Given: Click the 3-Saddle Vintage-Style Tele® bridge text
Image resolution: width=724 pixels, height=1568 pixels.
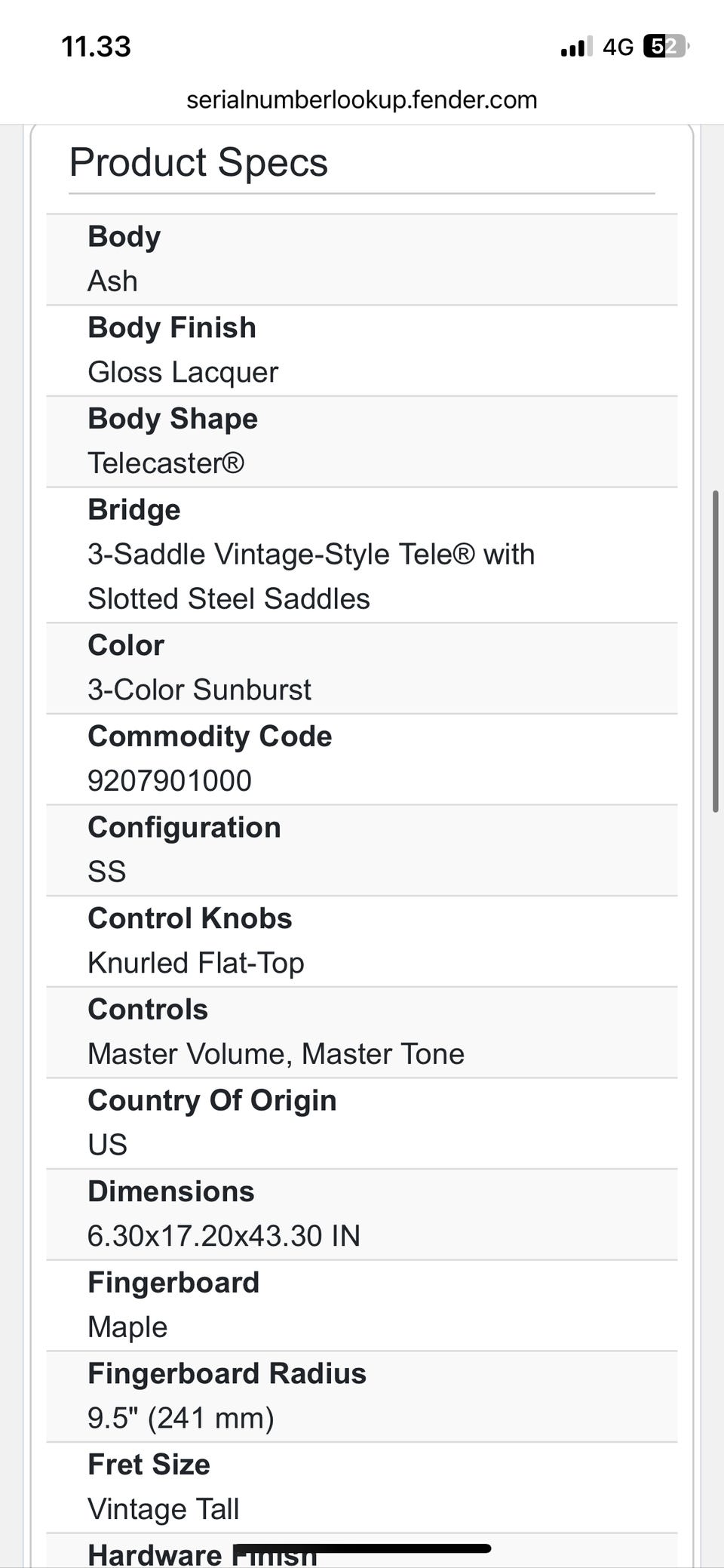Looking at the screenshot, I should click(x=311, y=555).
